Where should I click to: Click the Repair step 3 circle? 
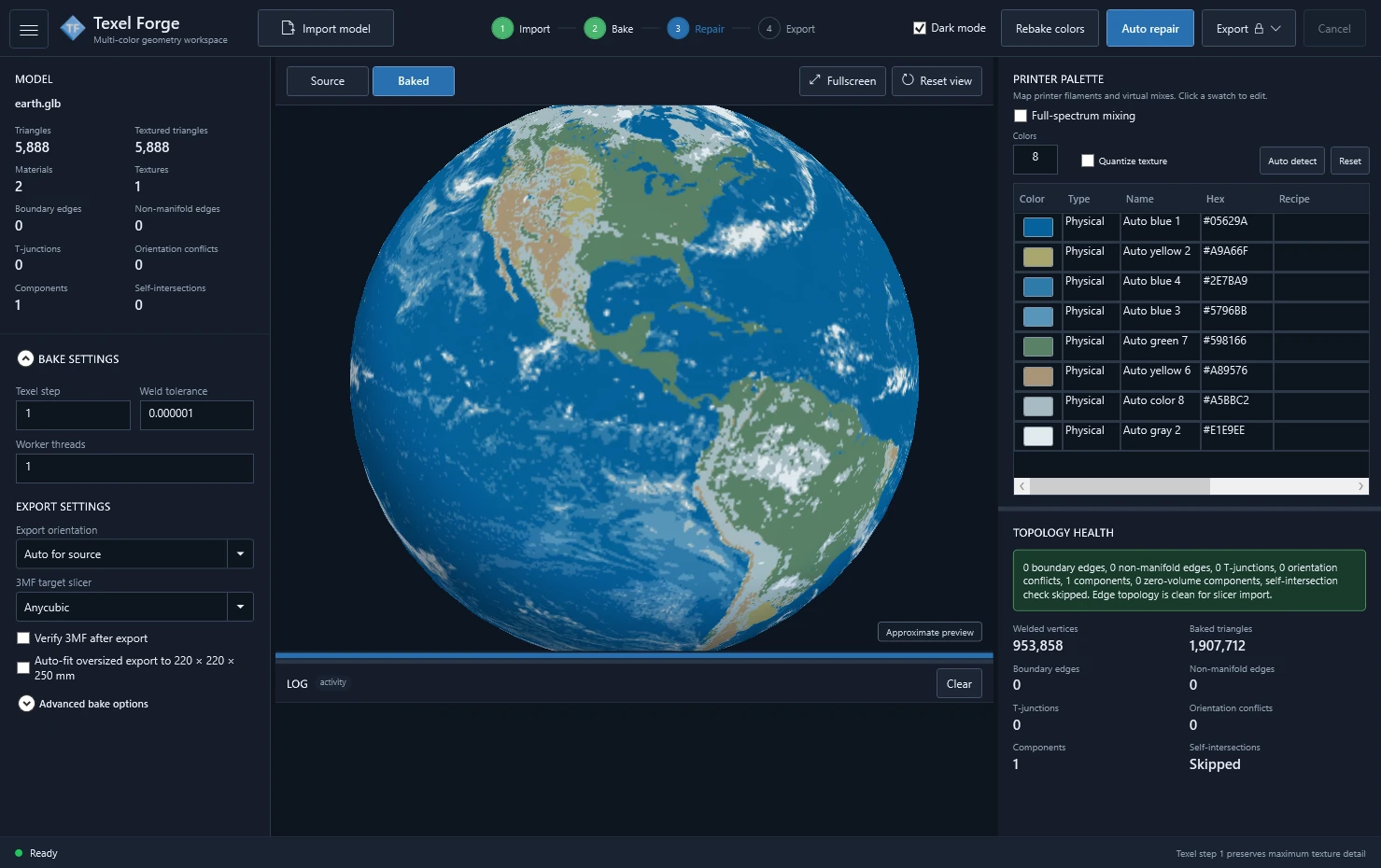click(678, 29)
